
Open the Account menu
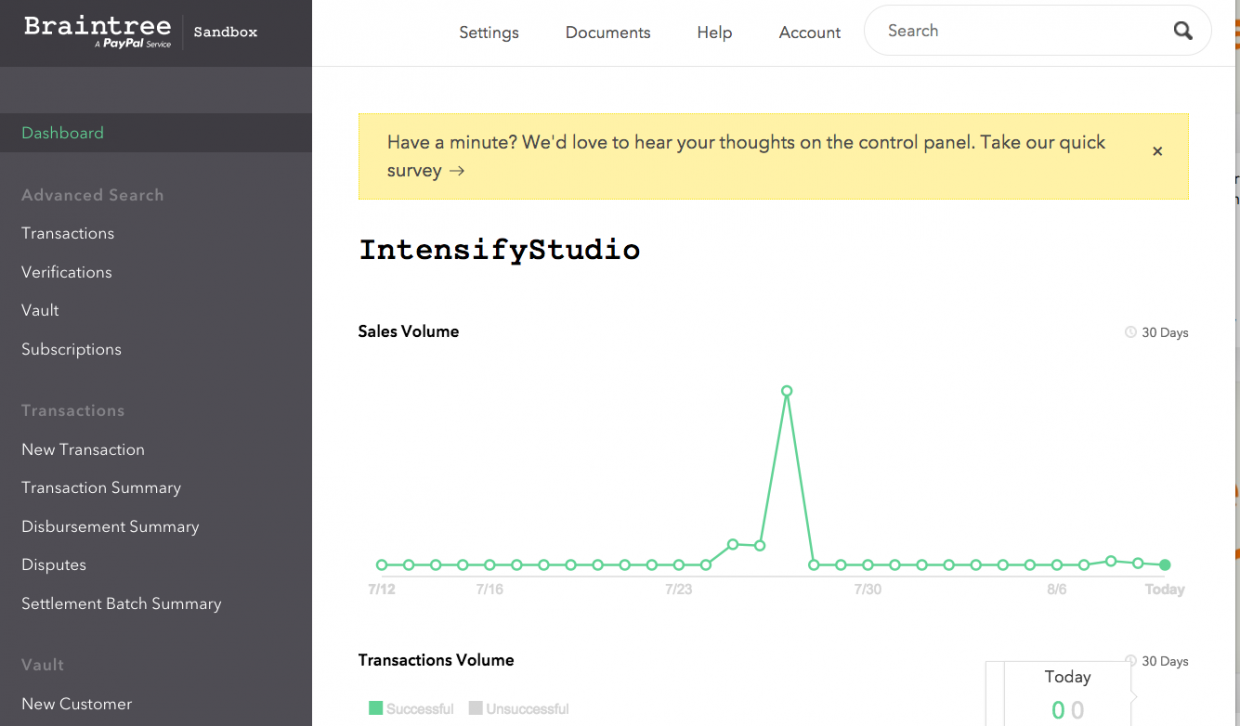click(x=809, y=32)
